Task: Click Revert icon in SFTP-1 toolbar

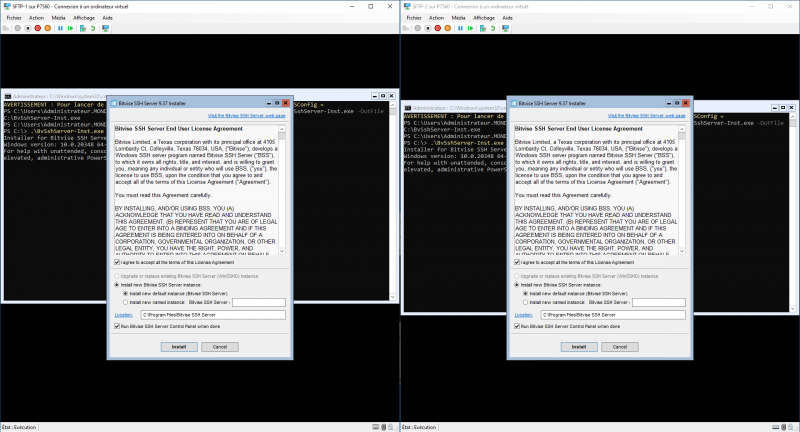Action: (x=93, y=28)
